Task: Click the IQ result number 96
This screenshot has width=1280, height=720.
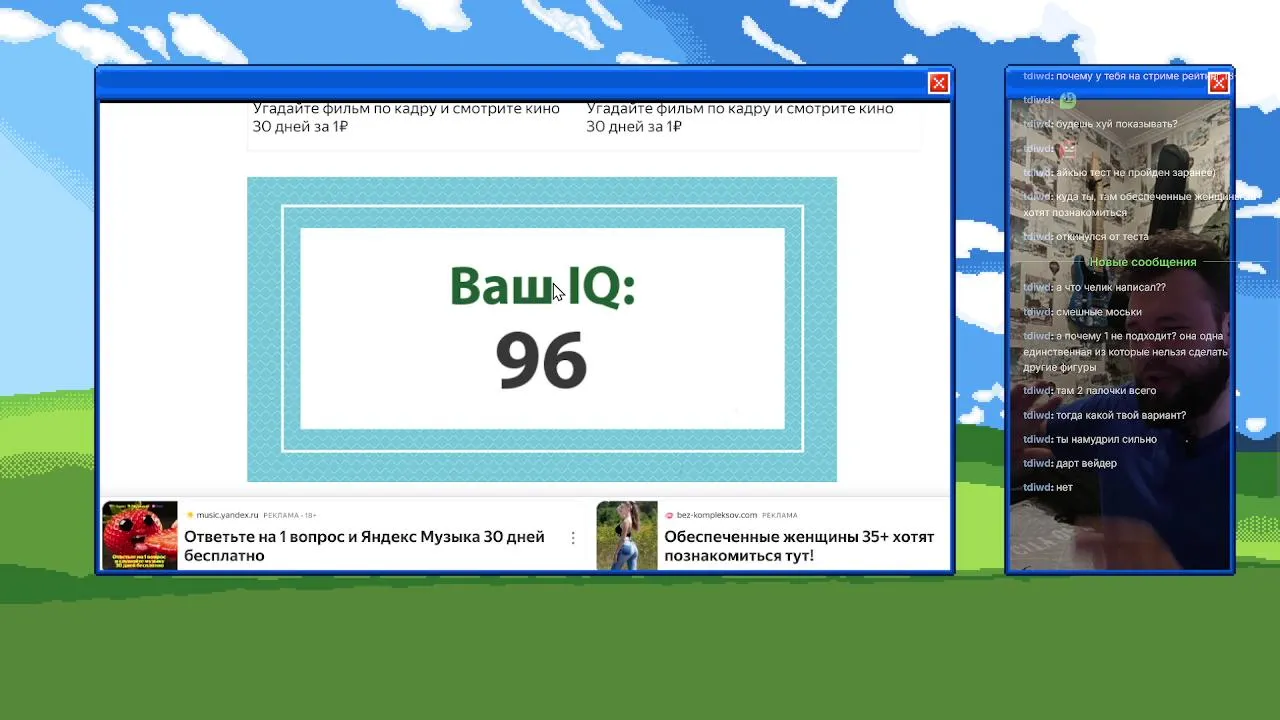Action: point(541,361)
